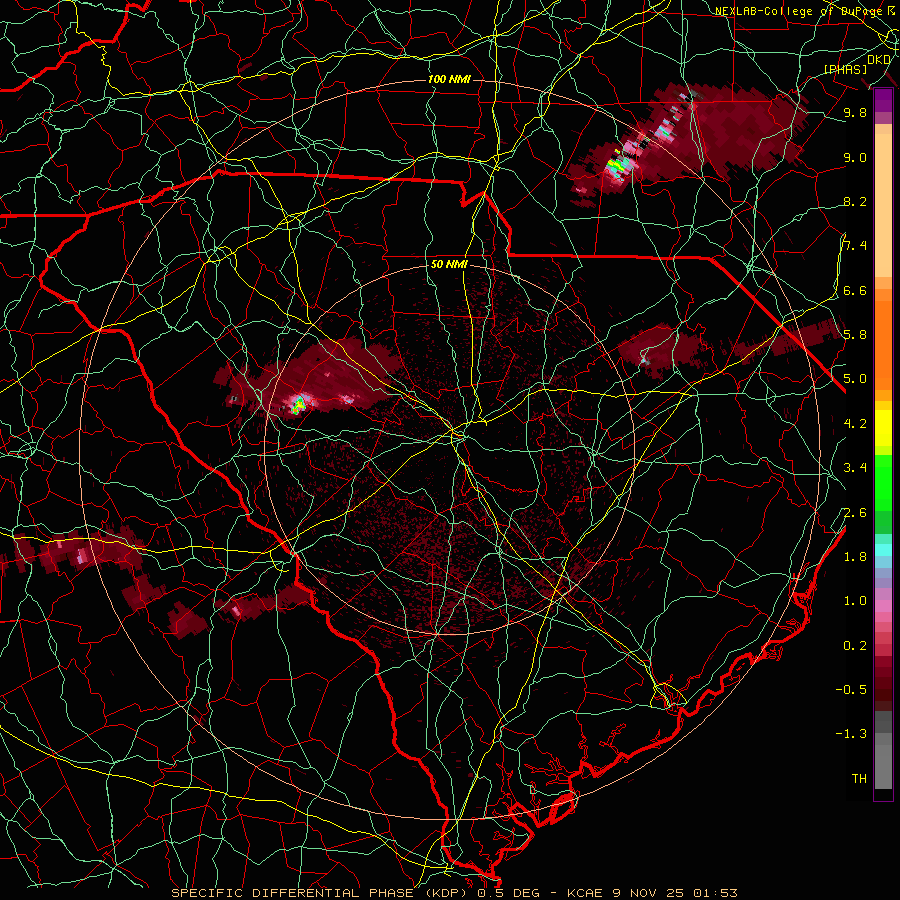Select the 5.0 value on the color scale
This screenshot has width=900, height=900.
(x=855, y=379)
